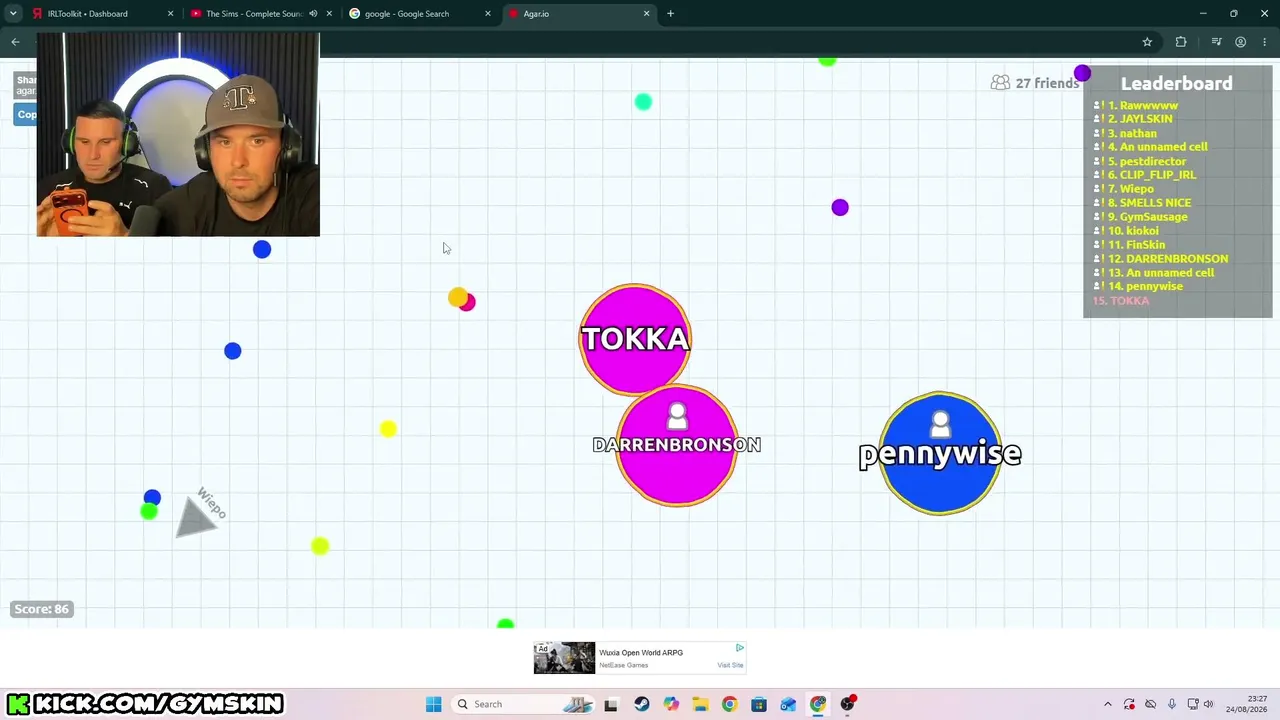Screen dimensions: 1280x720
Task: Open Task View on the taskbar
Action: coord(611,704)
